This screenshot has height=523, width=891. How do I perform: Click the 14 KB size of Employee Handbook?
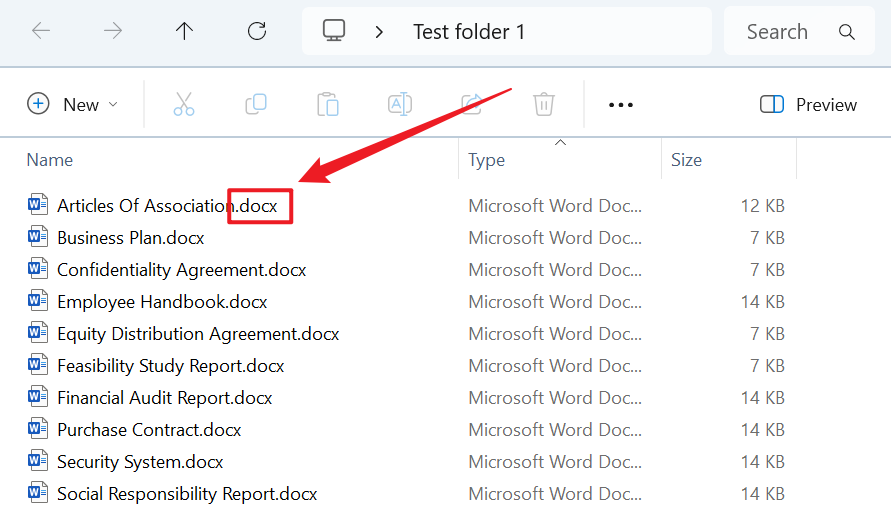(x=762, y=302)
